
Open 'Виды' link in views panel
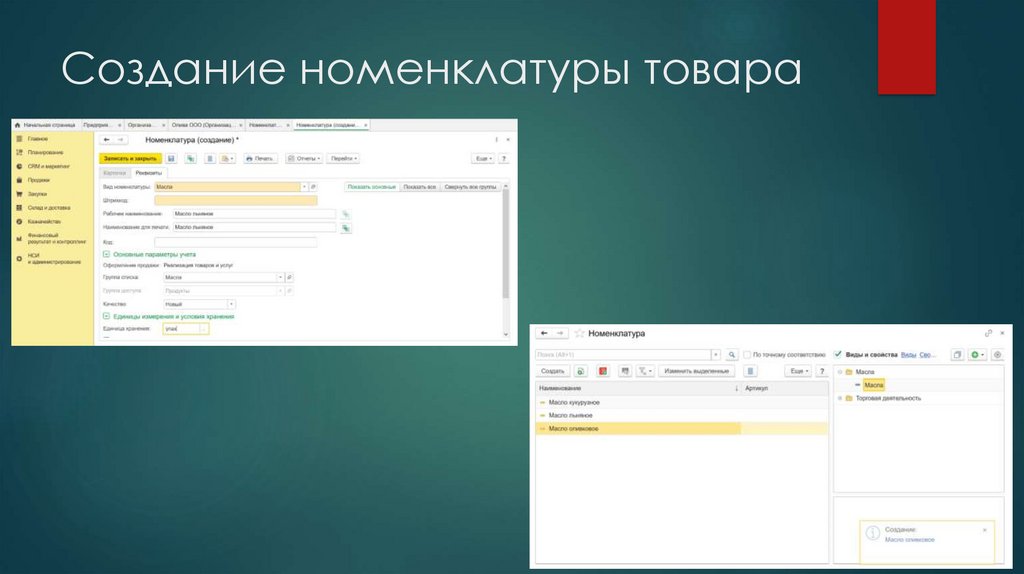click(x=908, y=355)
